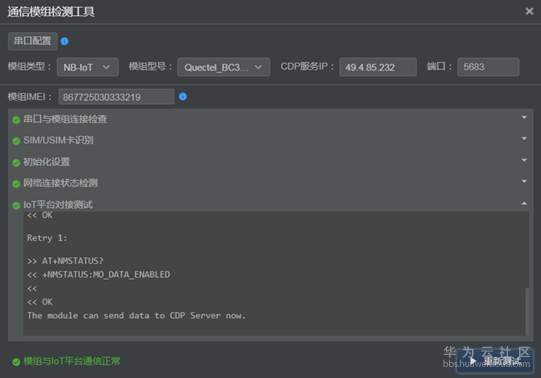Click the log output scrollbar
541x378 pixels.
pyautogui.click(x=527, y=311)
